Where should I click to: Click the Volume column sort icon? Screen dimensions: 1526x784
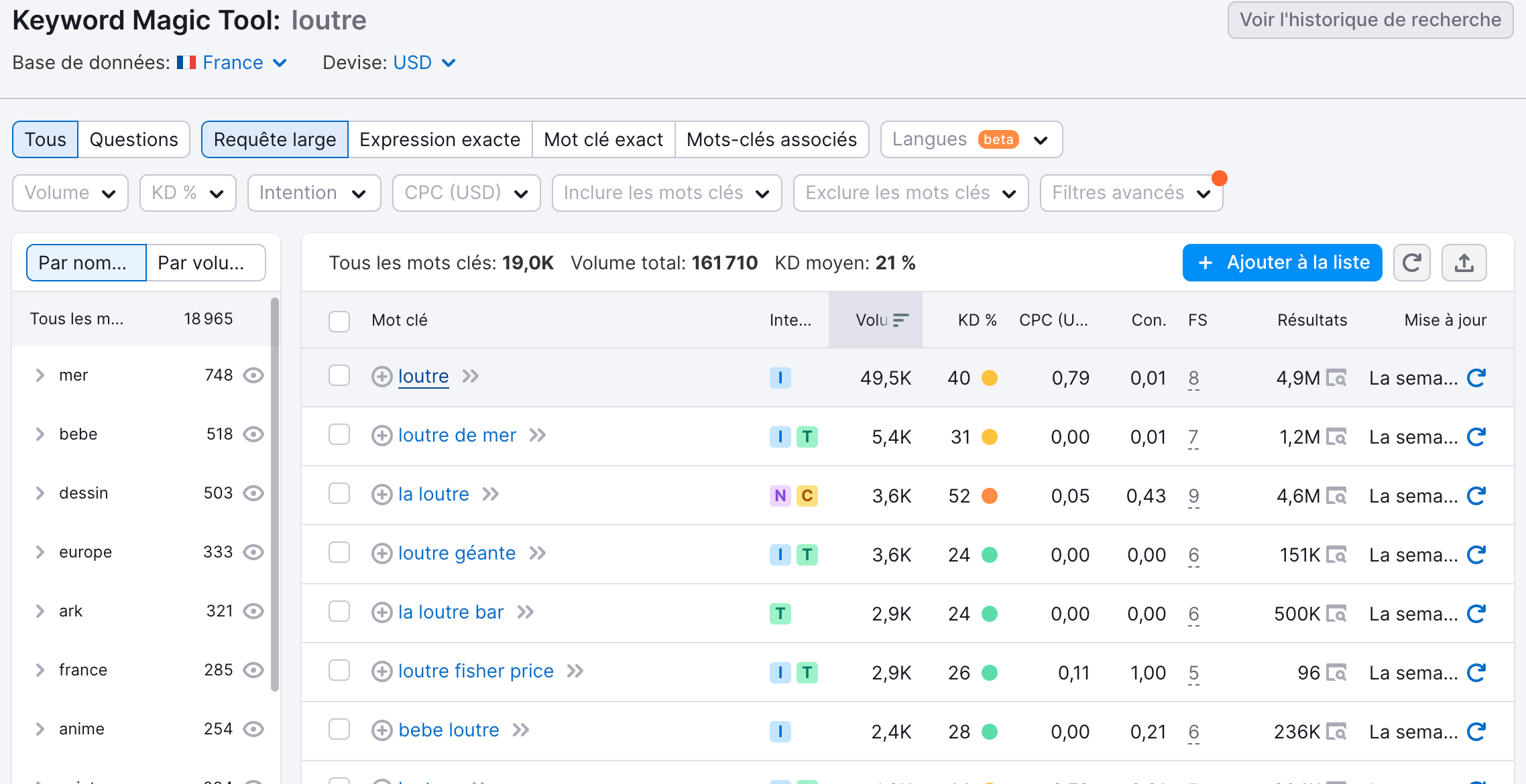[900, 320]
